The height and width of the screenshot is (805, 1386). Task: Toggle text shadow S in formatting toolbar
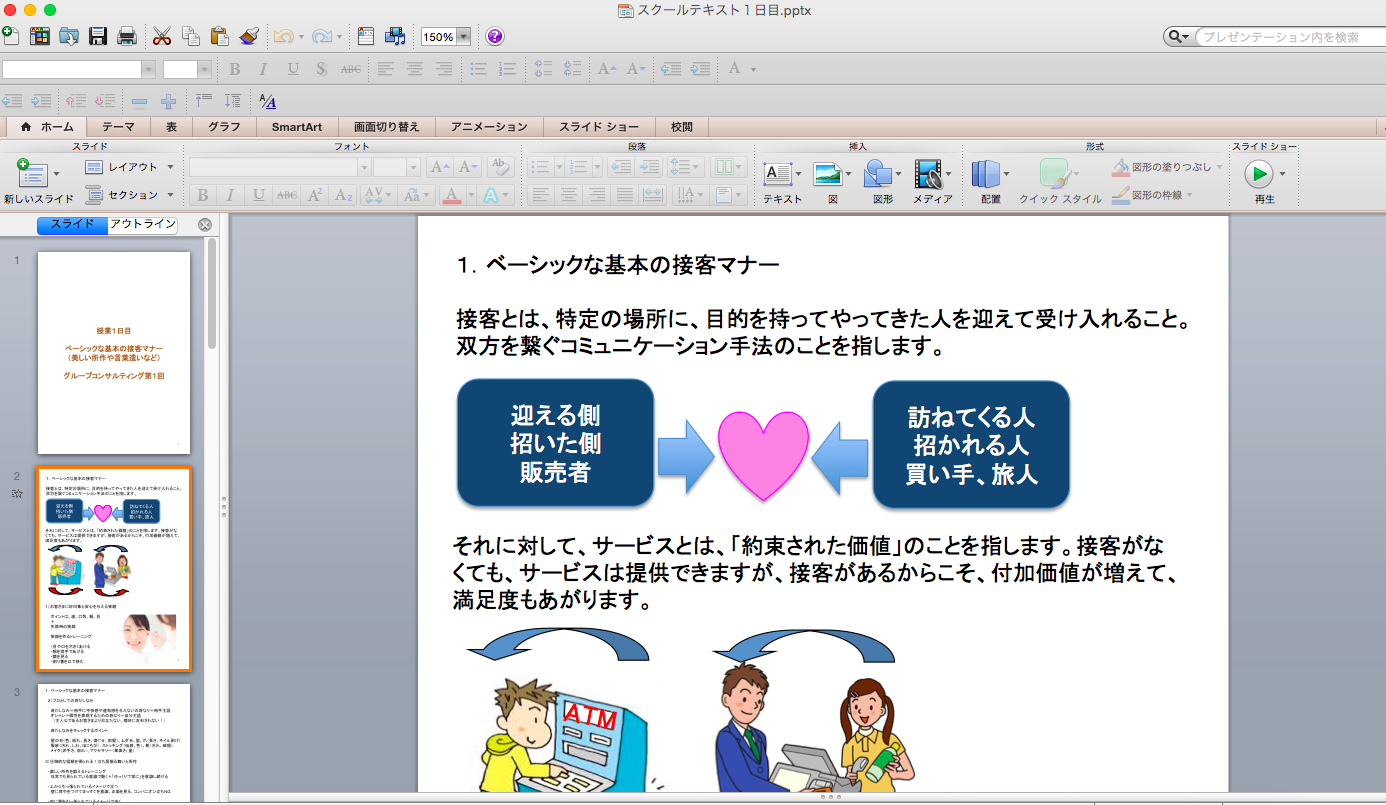[x=321, y=69]
